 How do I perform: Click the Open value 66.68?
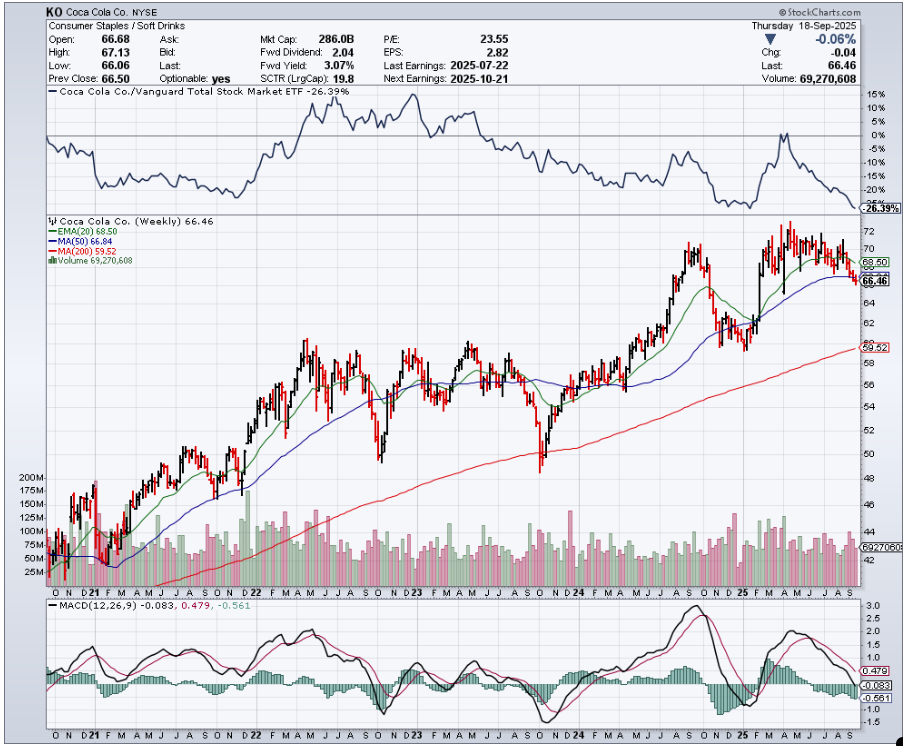115,39
